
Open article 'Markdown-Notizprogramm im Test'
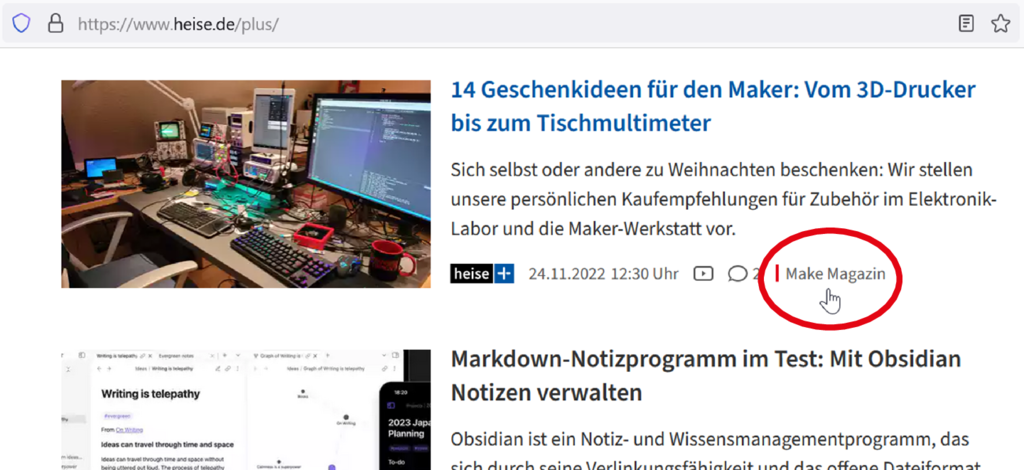pyautogui.click(x=706, y=375)
